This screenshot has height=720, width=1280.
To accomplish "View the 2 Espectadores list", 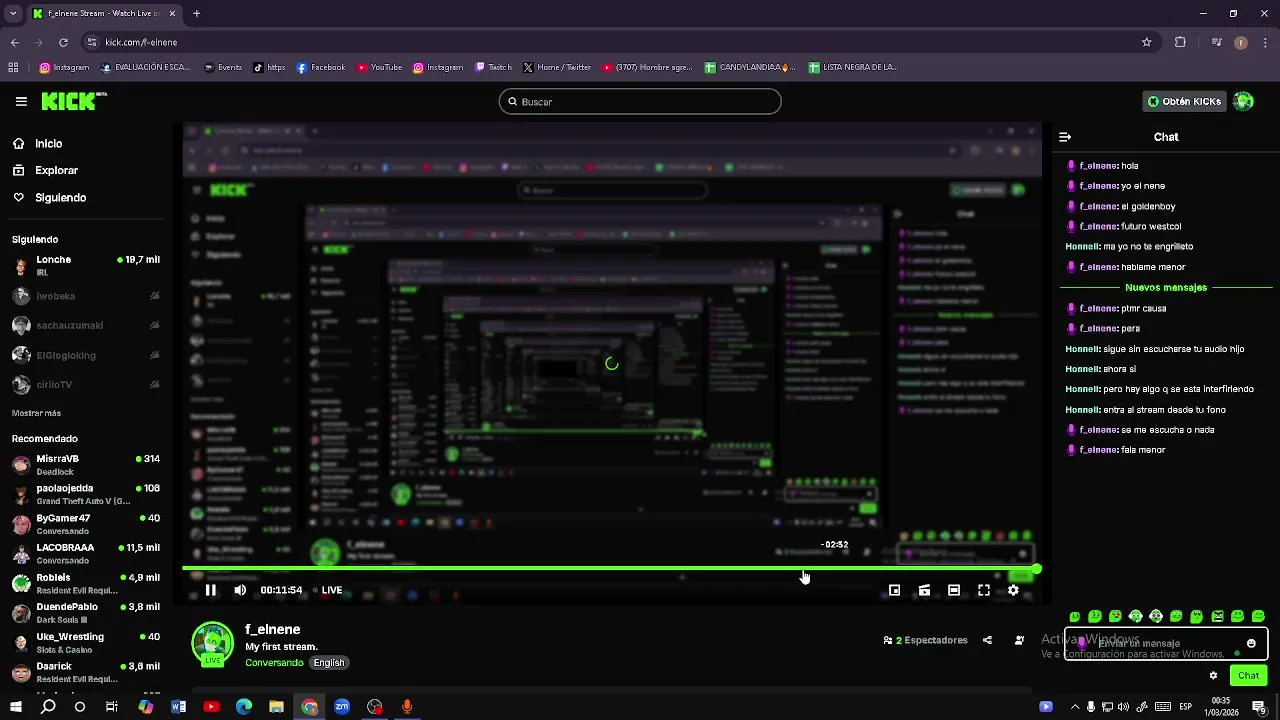I will [x=926, y=640].
